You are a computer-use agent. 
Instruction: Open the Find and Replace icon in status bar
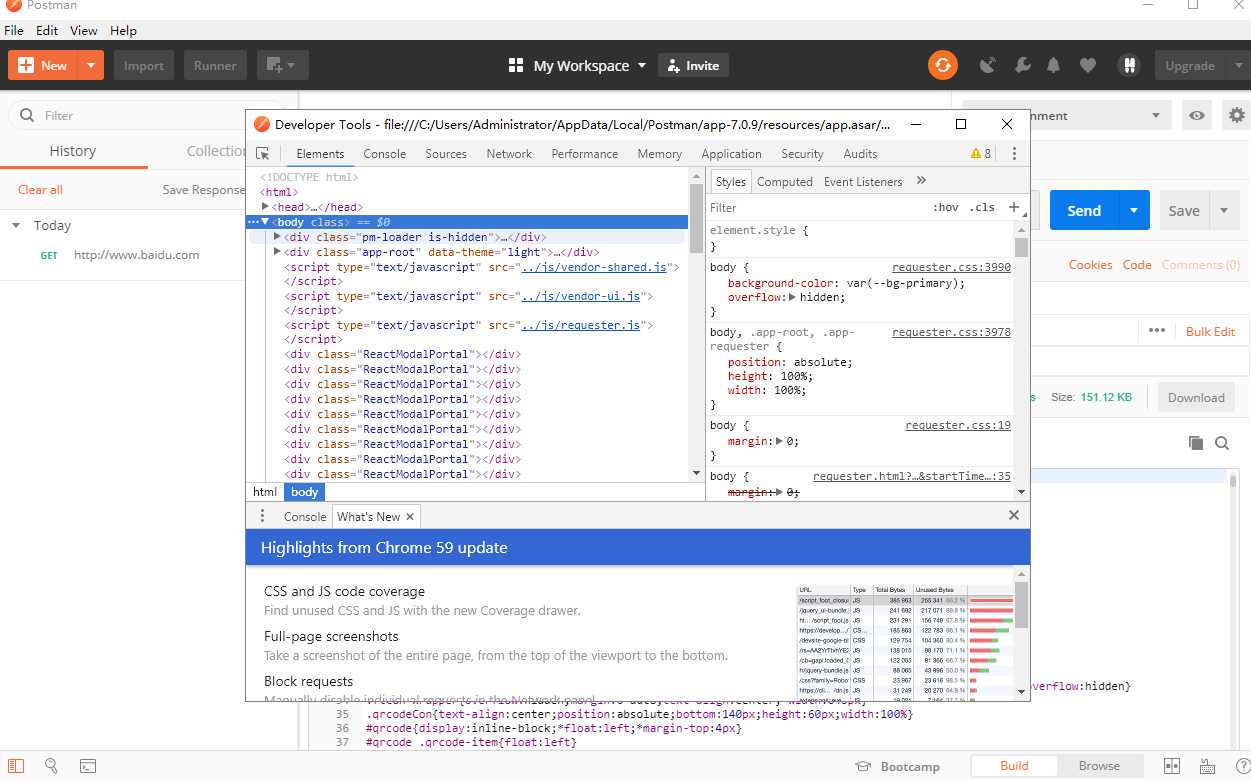[51, 766]
